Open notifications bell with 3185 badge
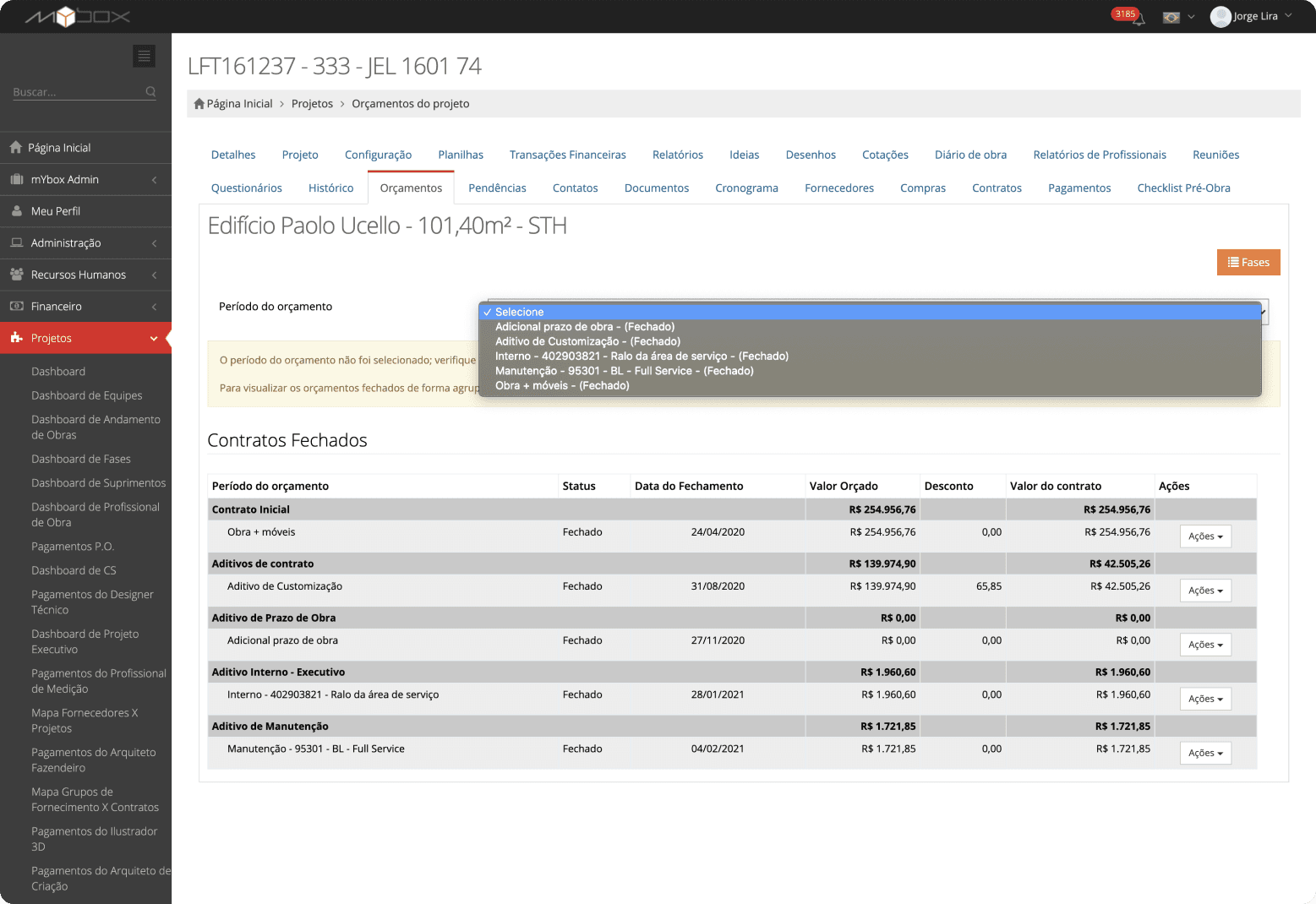Image resolution: width=1316 pixels, height=904 pixels. (x=1138, y=18)
